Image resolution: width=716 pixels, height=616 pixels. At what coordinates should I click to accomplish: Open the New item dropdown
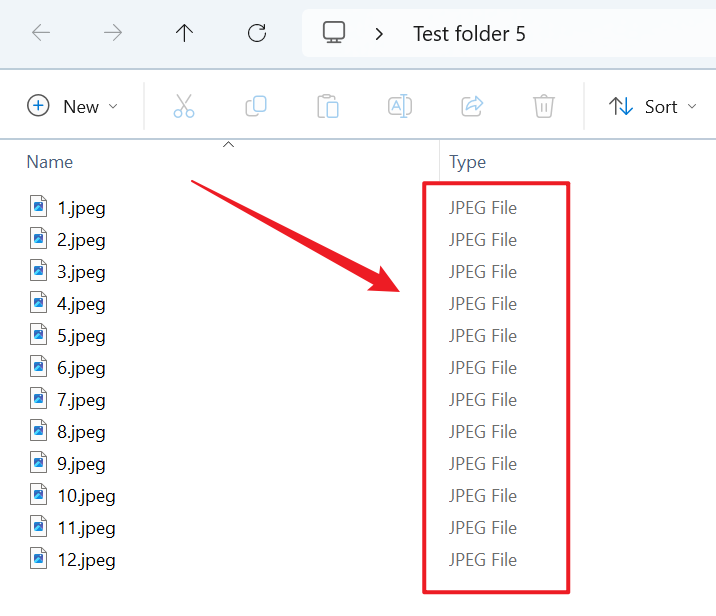click(73, 106)
